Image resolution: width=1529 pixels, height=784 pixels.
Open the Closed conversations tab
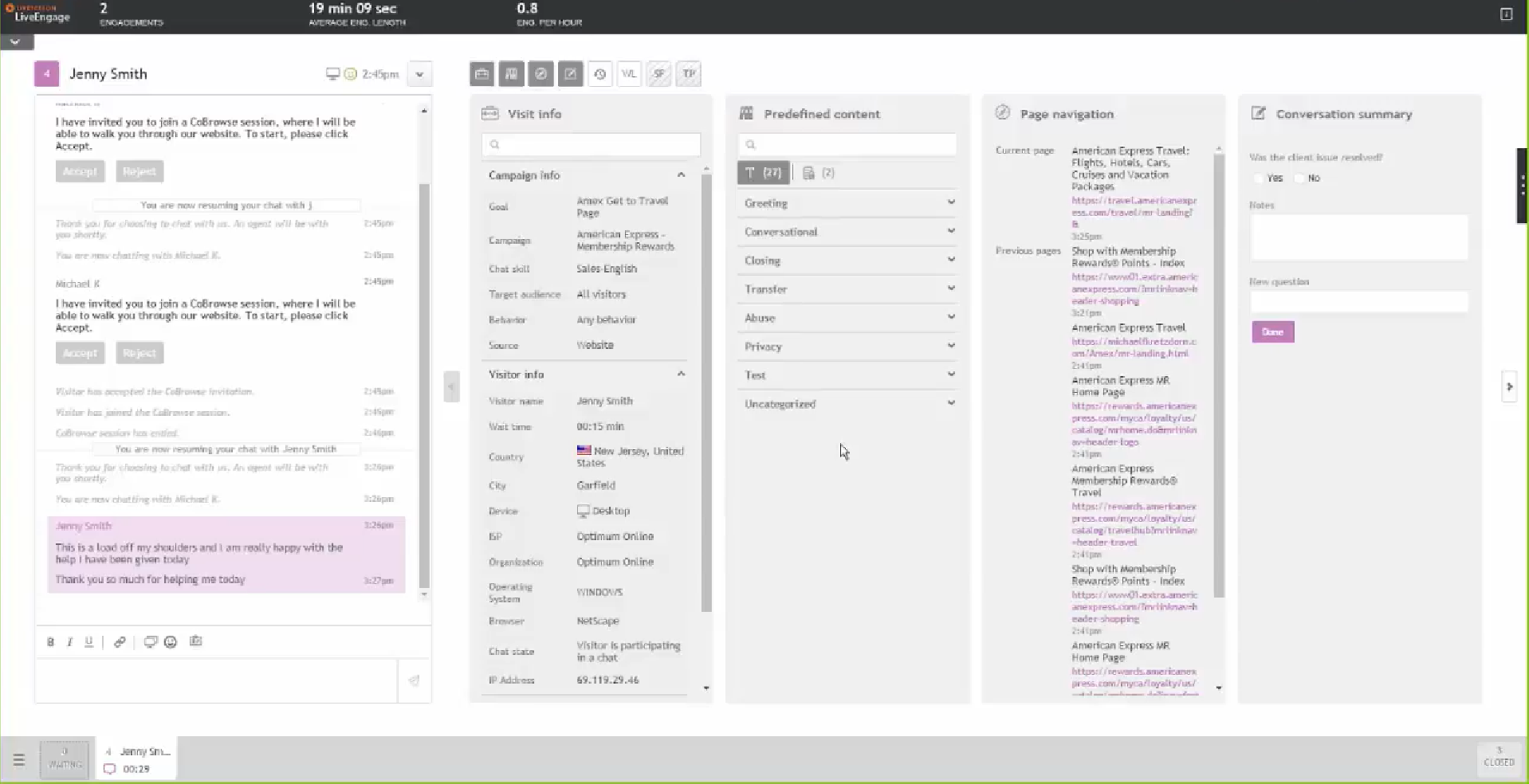1499,758
